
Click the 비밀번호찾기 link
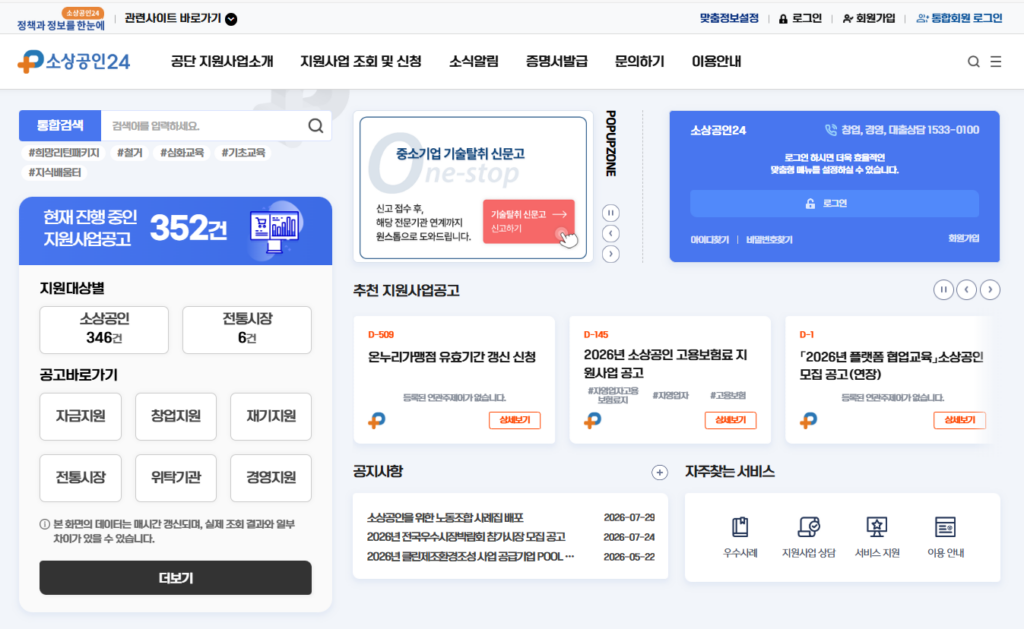coord(769,240)
